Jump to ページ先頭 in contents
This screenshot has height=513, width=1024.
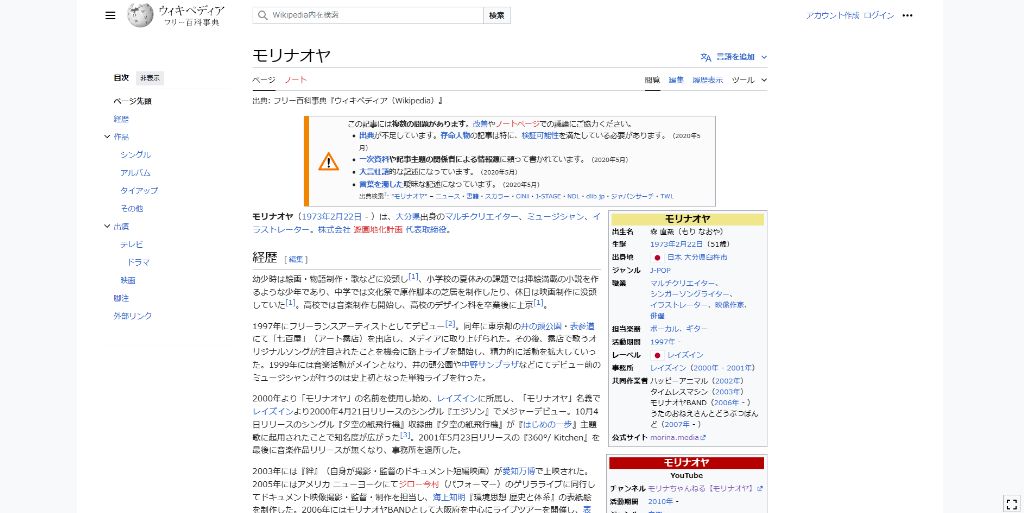click(133, 101)
